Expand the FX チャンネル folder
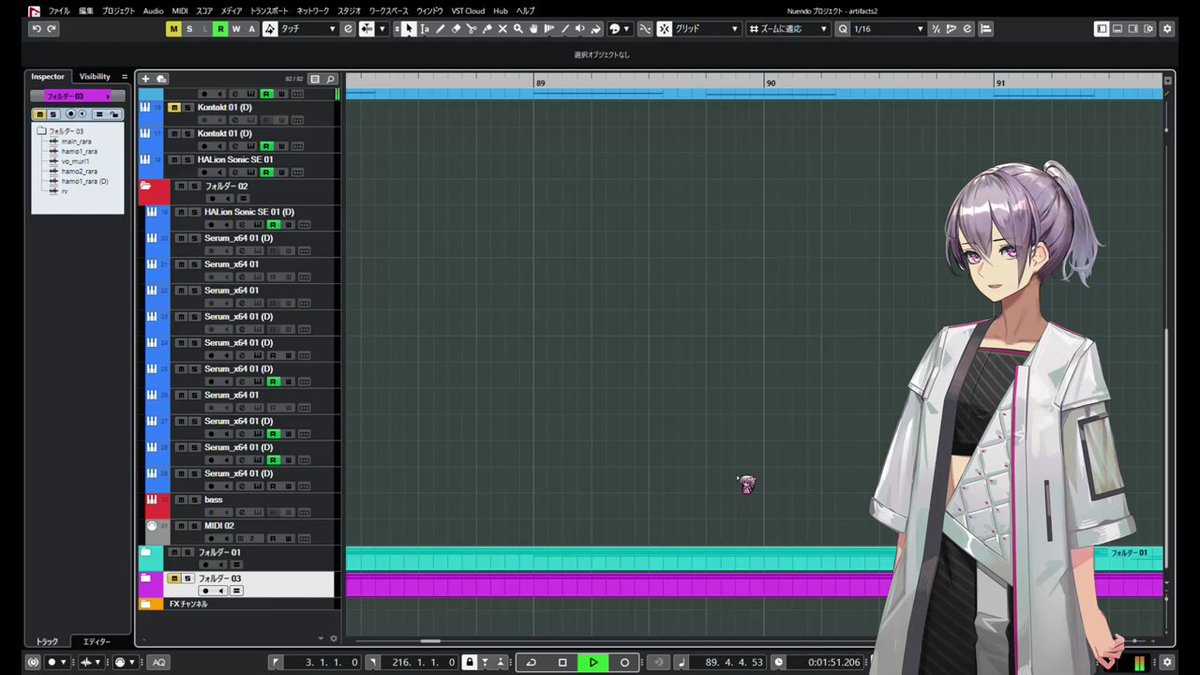 click(x=146, y=604)
